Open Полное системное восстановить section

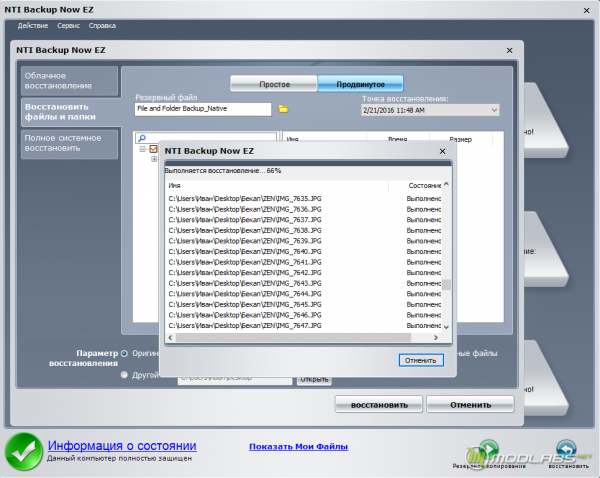[x=69, y=143]
